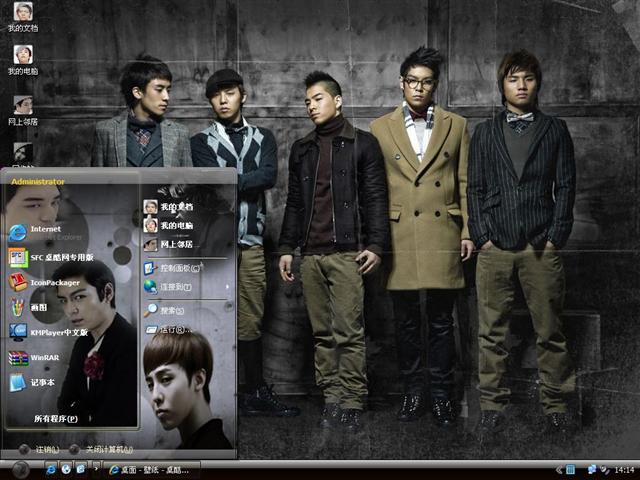Image resolution: width=640 pixels, height=480 pixels.
Task: Expand 所有程序 all programs list
Action: [x=57, y=419]
